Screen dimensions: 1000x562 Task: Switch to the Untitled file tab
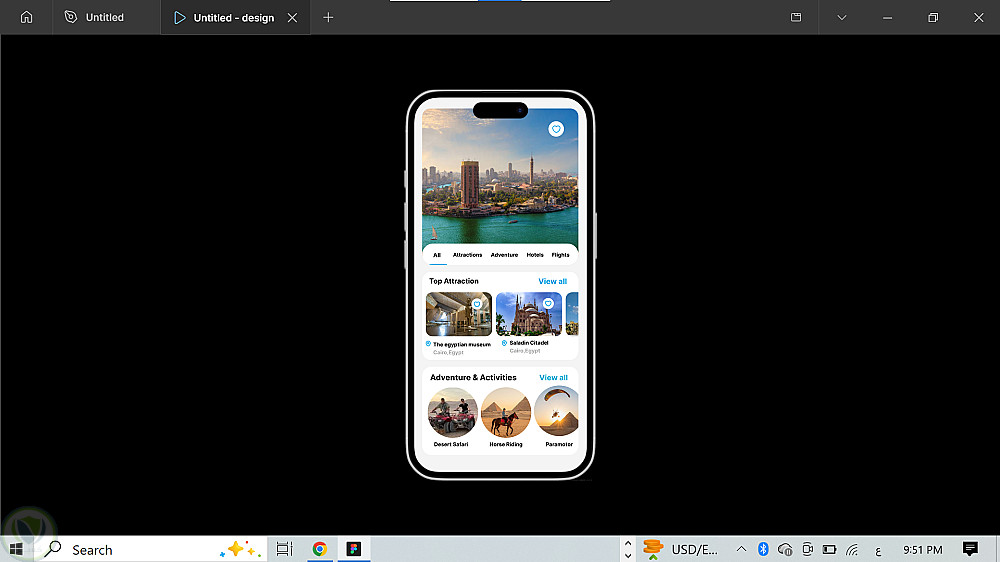[94, 17]
